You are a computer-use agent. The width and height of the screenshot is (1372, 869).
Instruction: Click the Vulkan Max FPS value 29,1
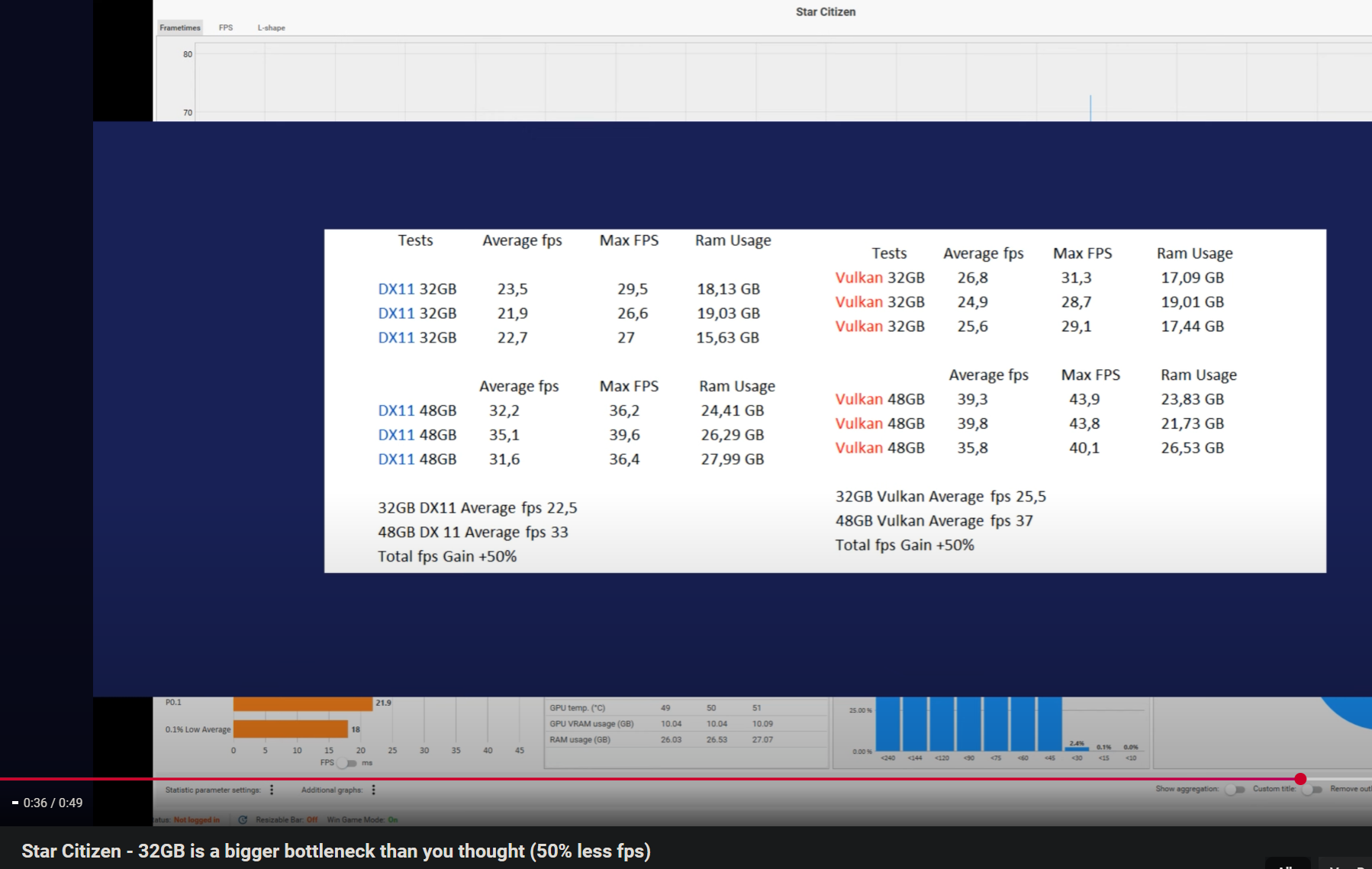point(1077,327)
